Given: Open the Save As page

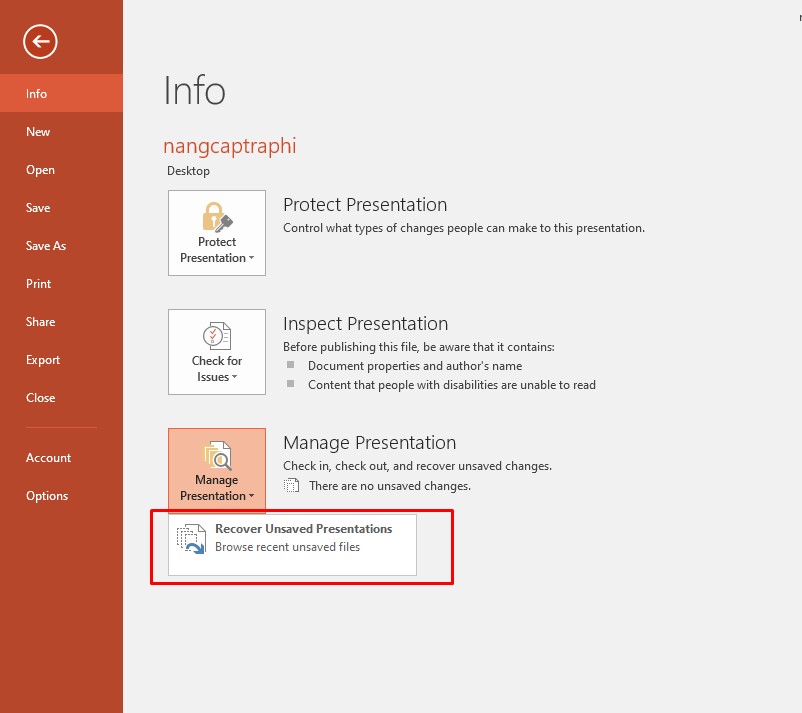Looking at the screenshot, I should coord(61,246).
